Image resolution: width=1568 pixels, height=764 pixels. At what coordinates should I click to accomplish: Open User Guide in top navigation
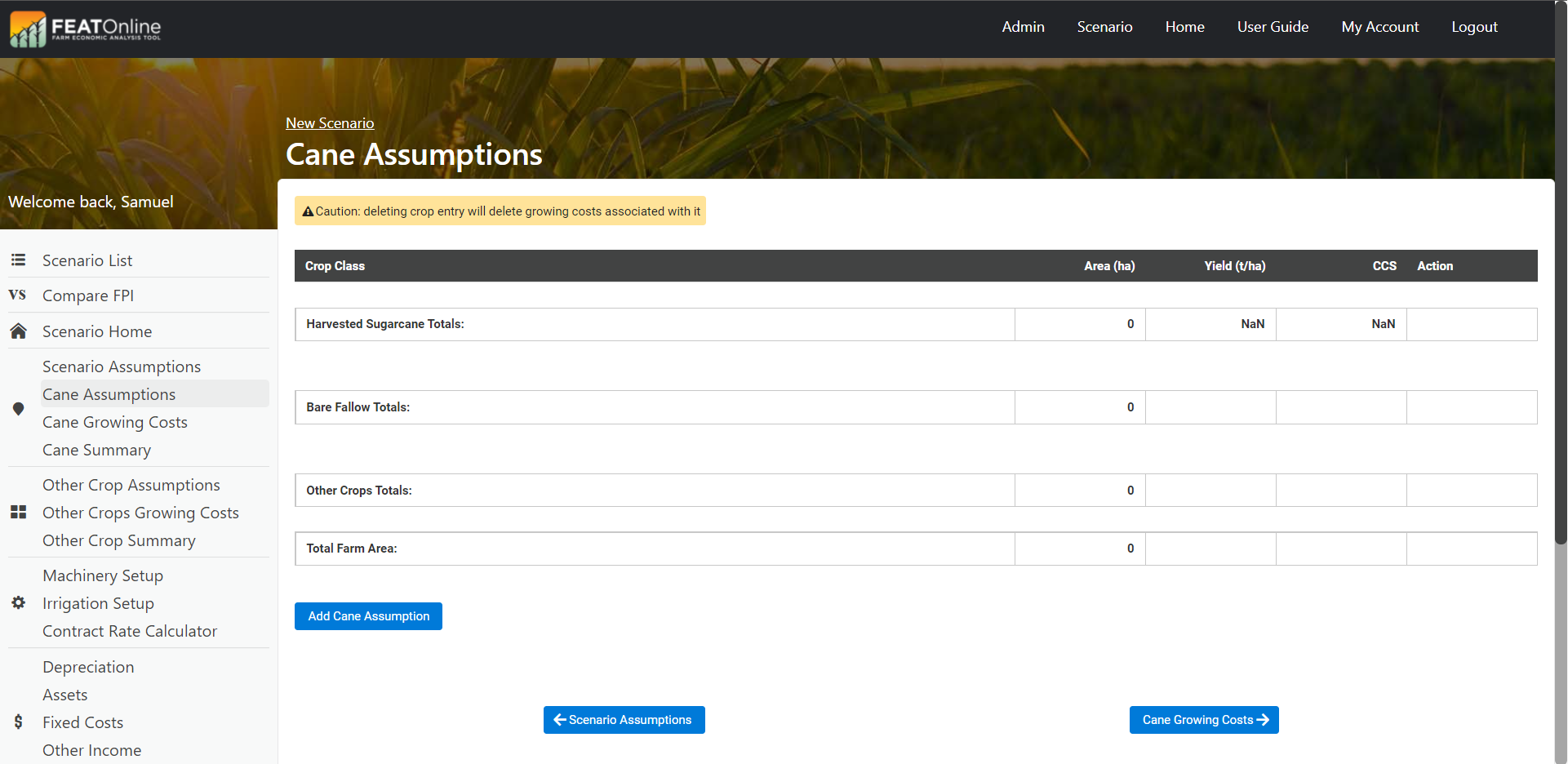(x=1272, y=27)
